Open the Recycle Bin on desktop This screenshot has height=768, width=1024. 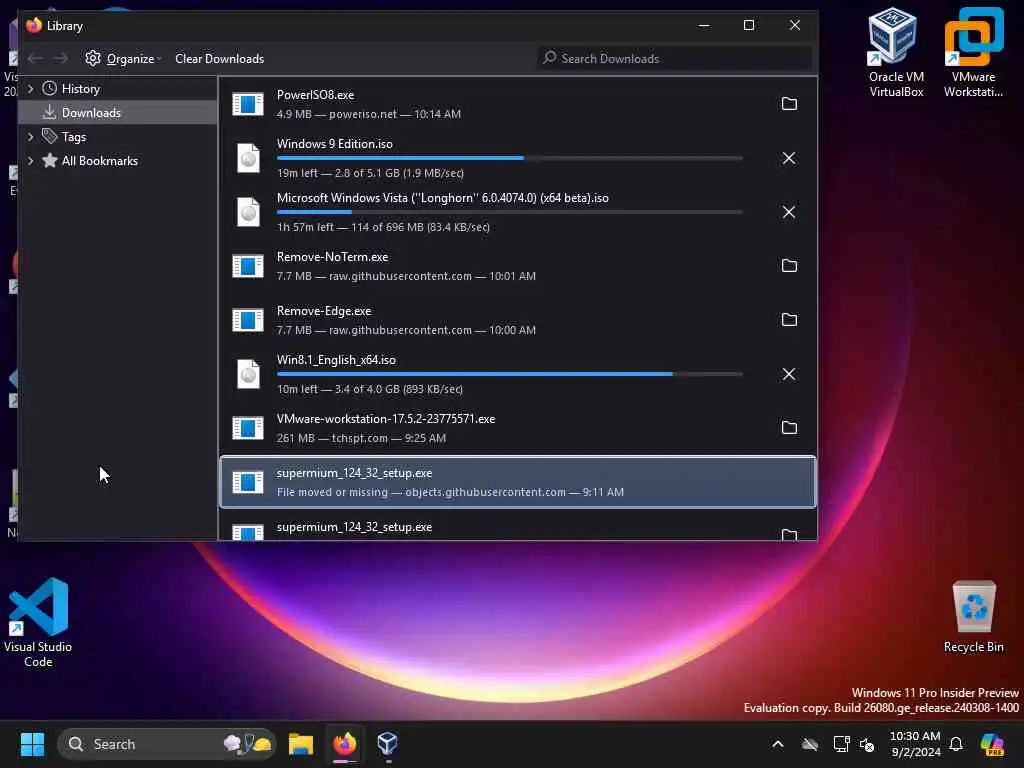(973, 617)
